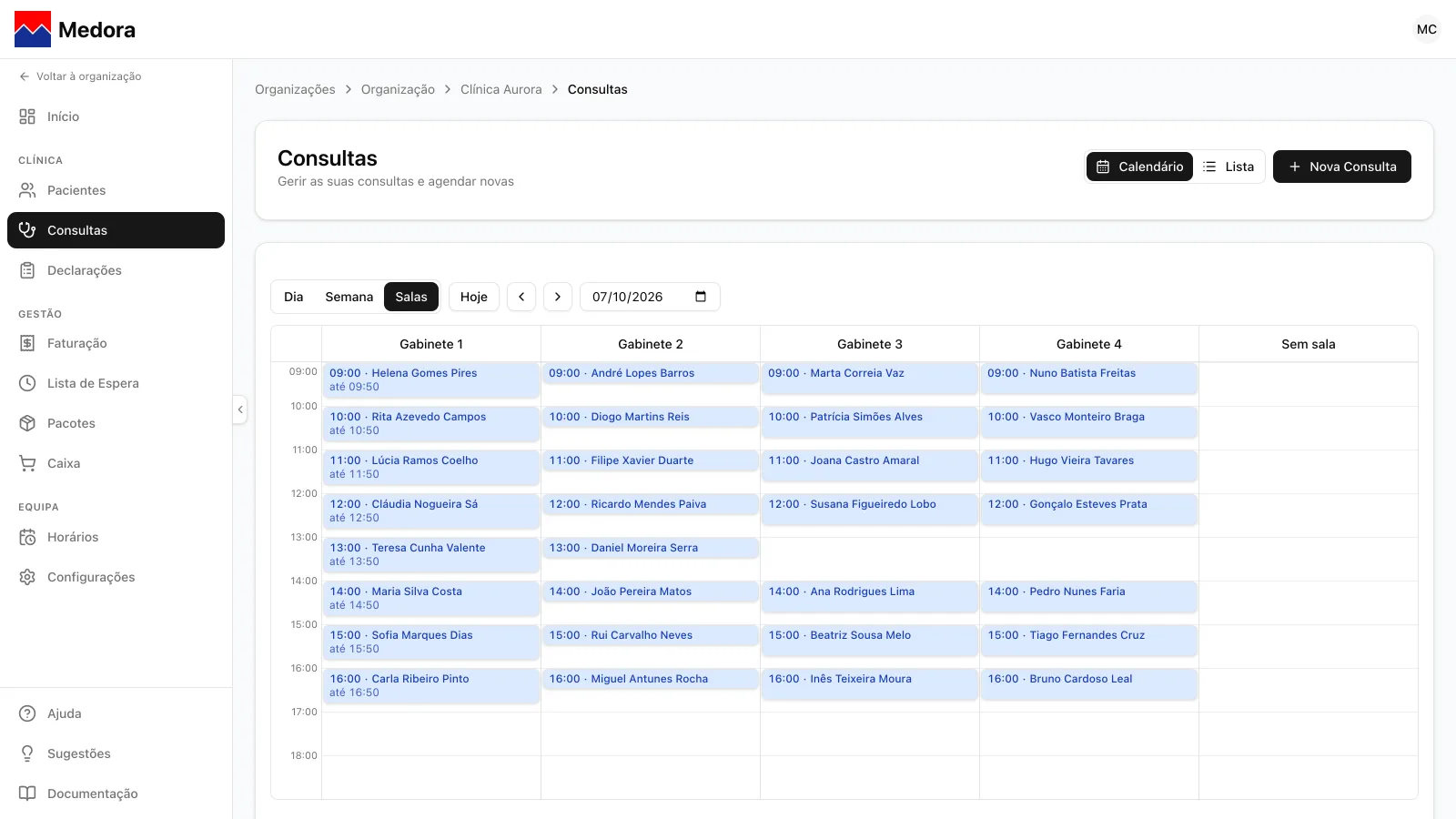Click the Sem sala column header
The image size is (1456, 819).
click(x=1309, y=344)
